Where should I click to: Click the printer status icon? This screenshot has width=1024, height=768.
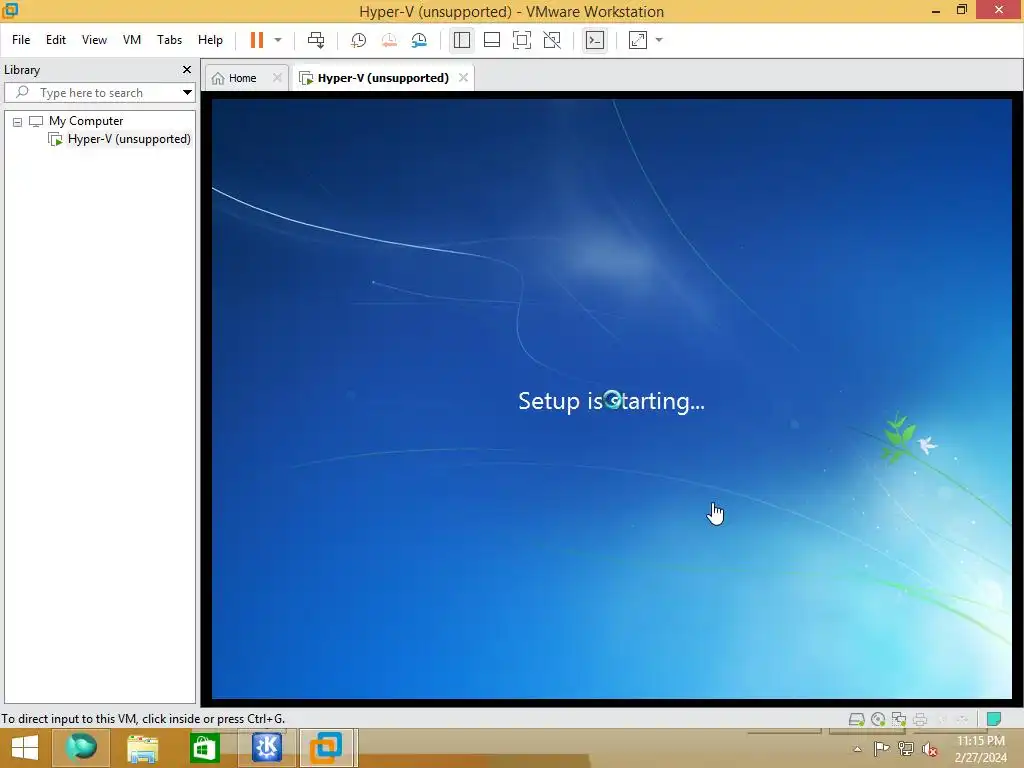click(920, 719)
